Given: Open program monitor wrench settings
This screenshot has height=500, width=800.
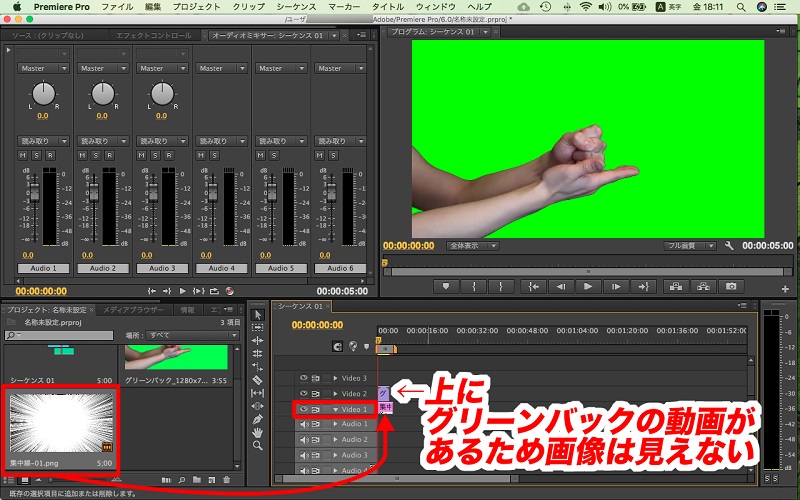Looking at the screenshot, I should [x=729, y=246].
